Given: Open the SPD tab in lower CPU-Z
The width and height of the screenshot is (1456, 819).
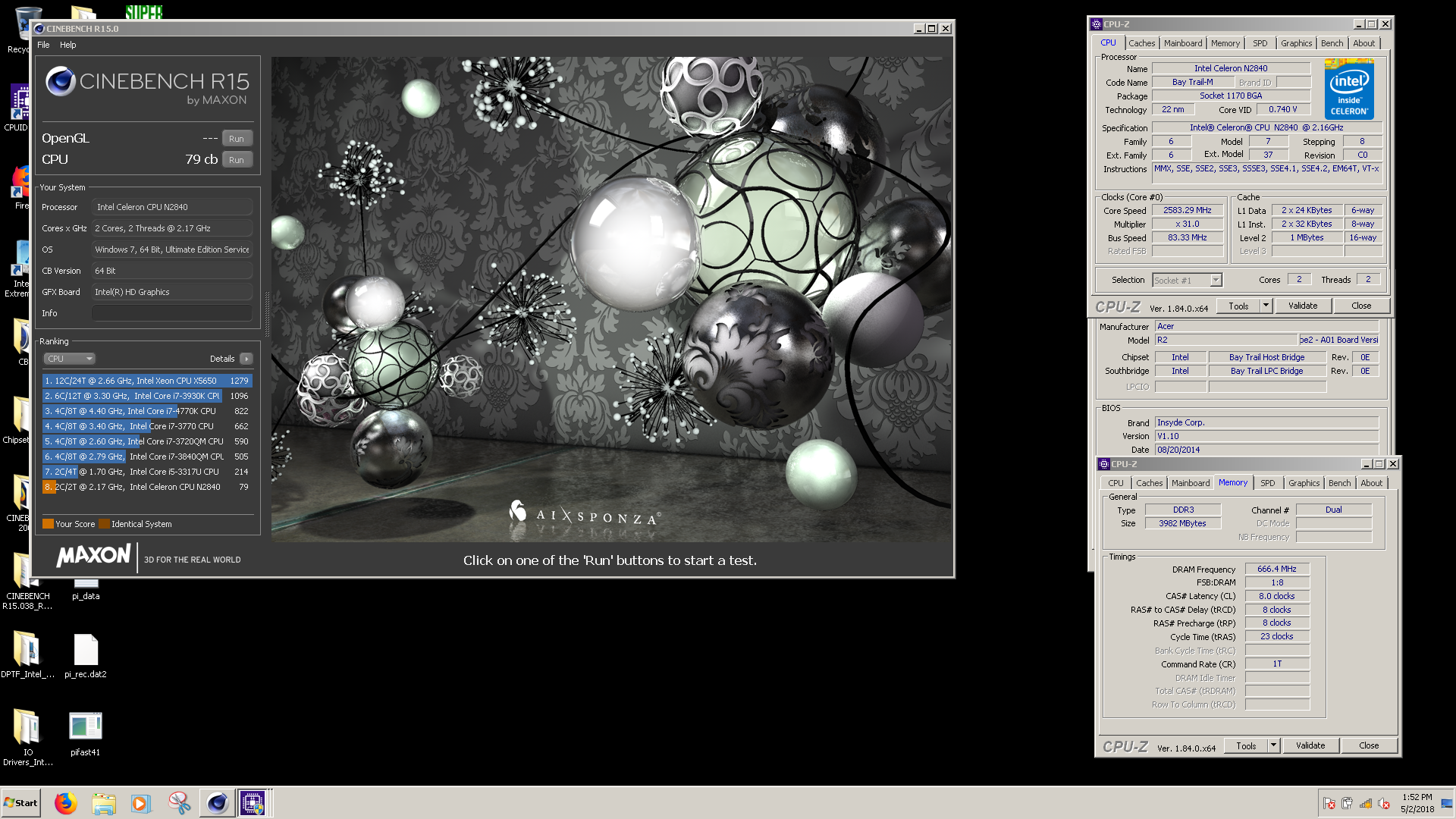Looking at the screenshot, I should (x=1268, y=483).
